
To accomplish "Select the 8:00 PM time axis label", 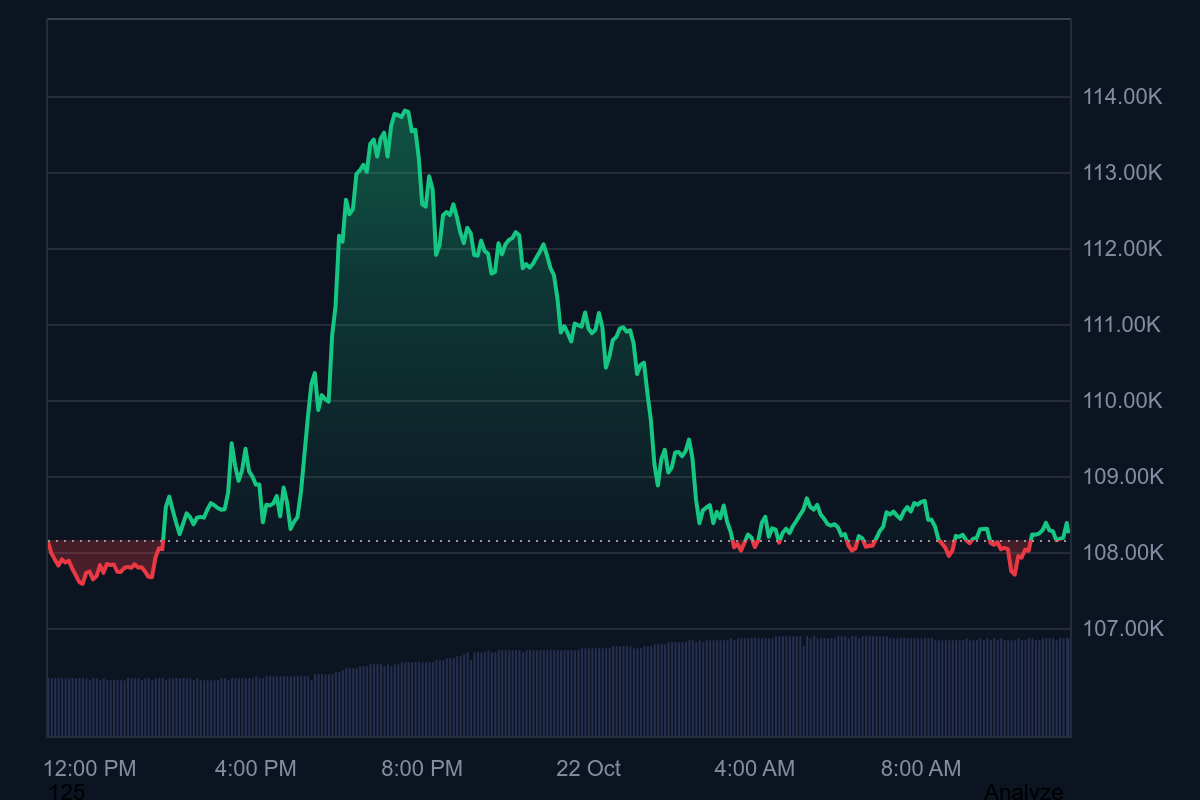I will [x=422, y=769].
